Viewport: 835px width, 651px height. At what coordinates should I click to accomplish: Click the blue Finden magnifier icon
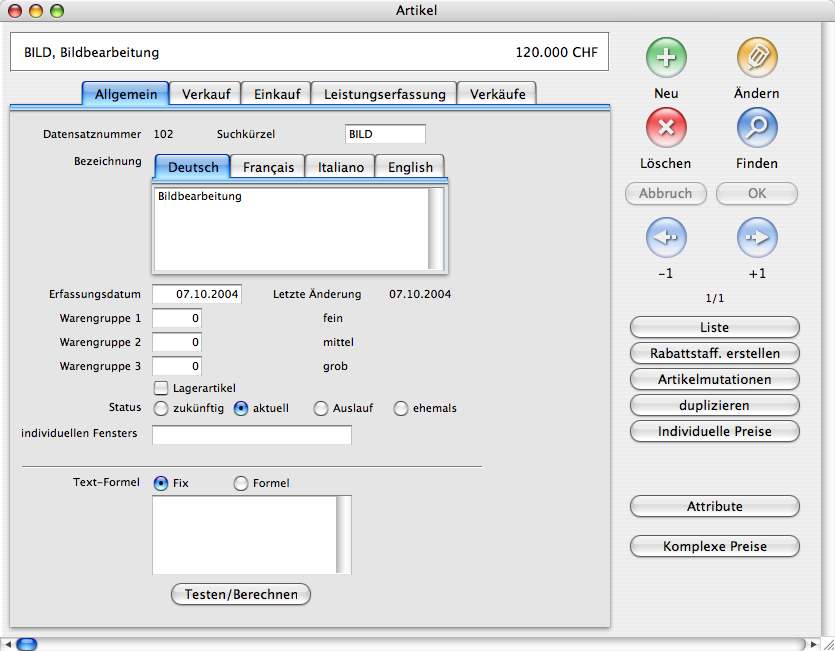(757, 128)
